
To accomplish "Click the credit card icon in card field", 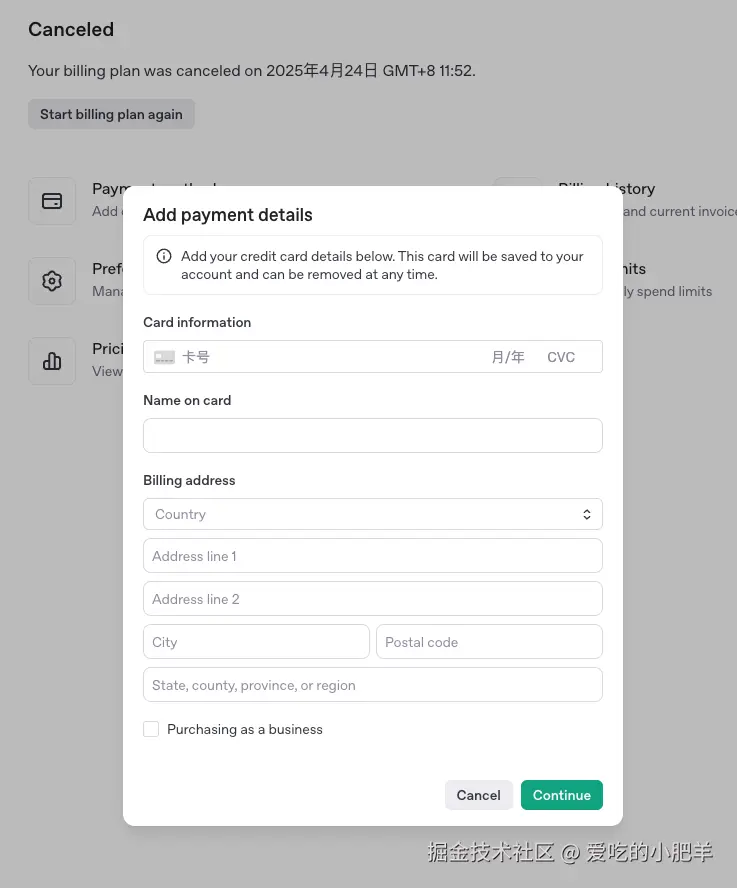I will 165,357.
